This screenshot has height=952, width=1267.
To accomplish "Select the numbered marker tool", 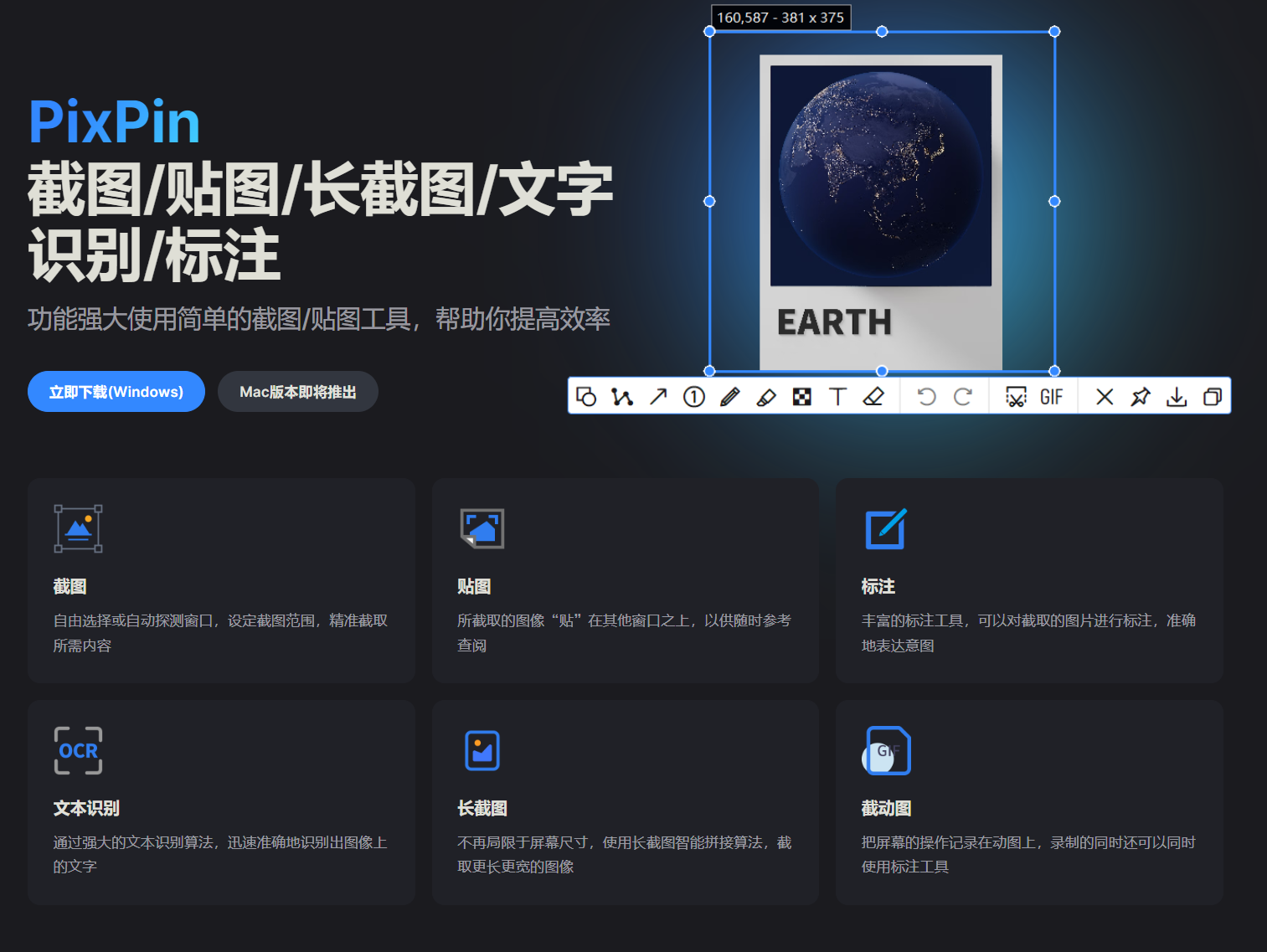I will (694, 397).
